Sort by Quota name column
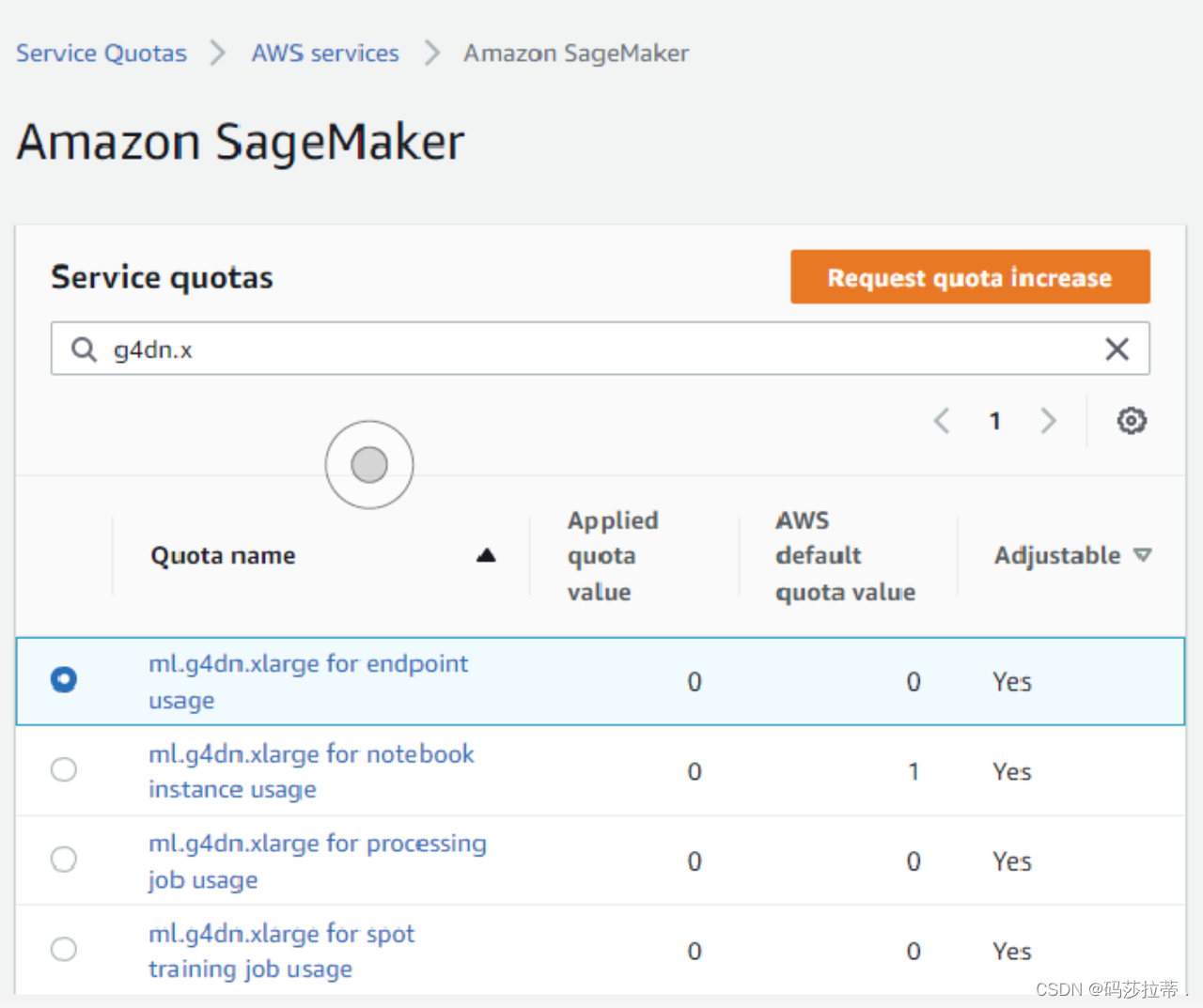 point(224,556)
